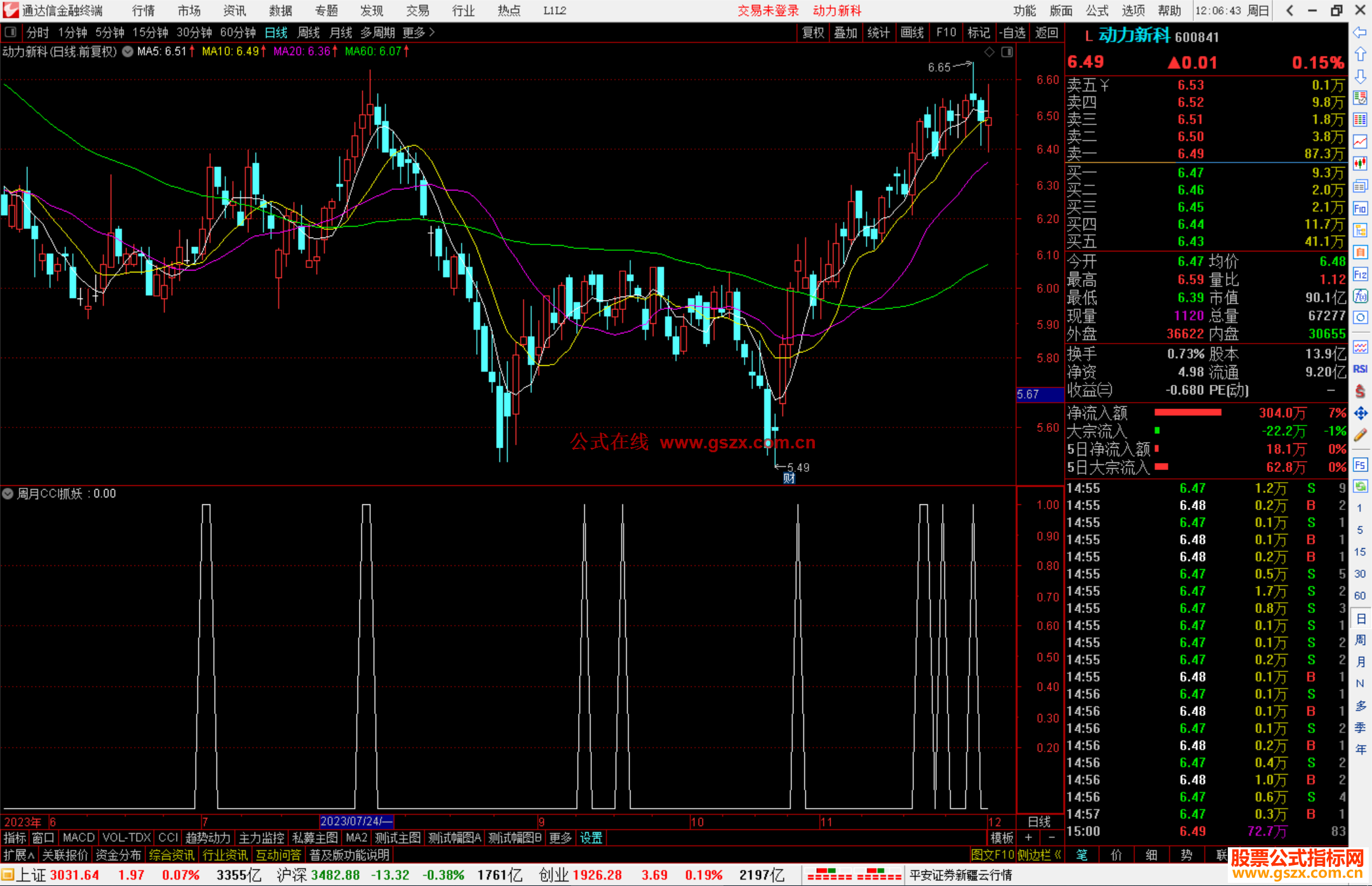Select the pencil drawing tool icon

coord(1360,435)
